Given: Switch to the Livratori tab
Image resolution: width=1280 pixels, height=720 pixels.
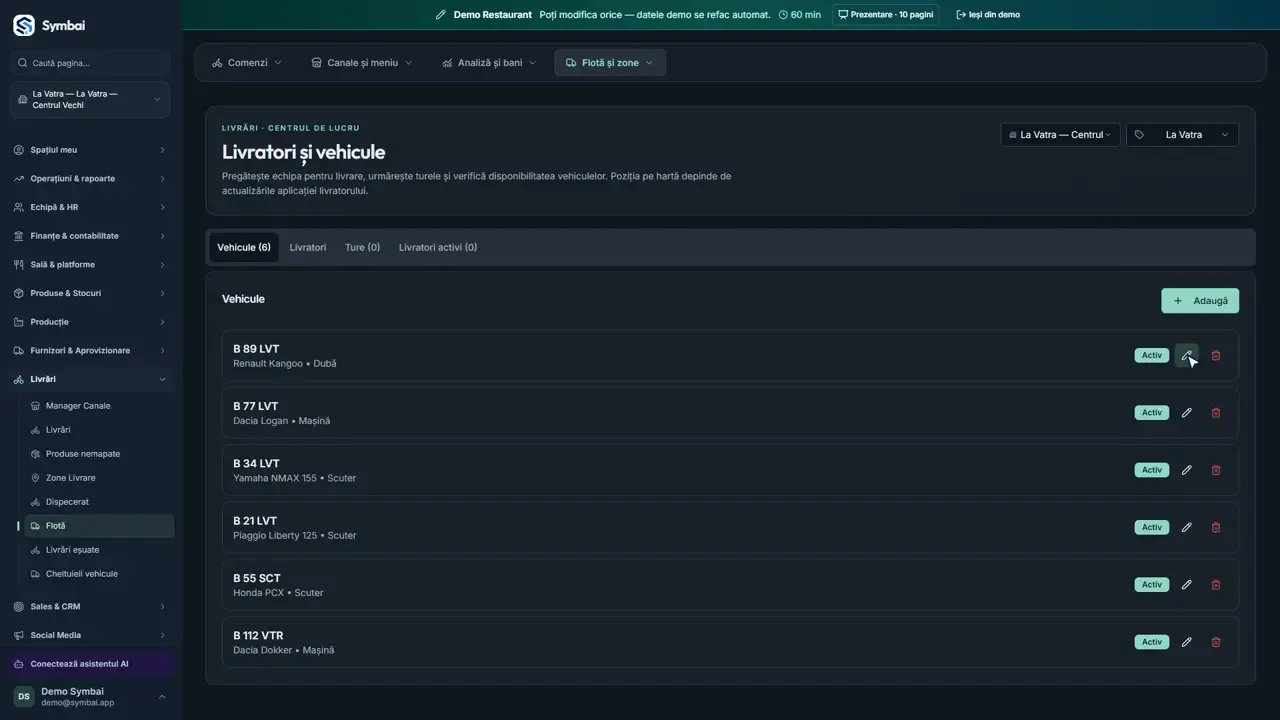Looking at the screenshot, I should [308, 247].
